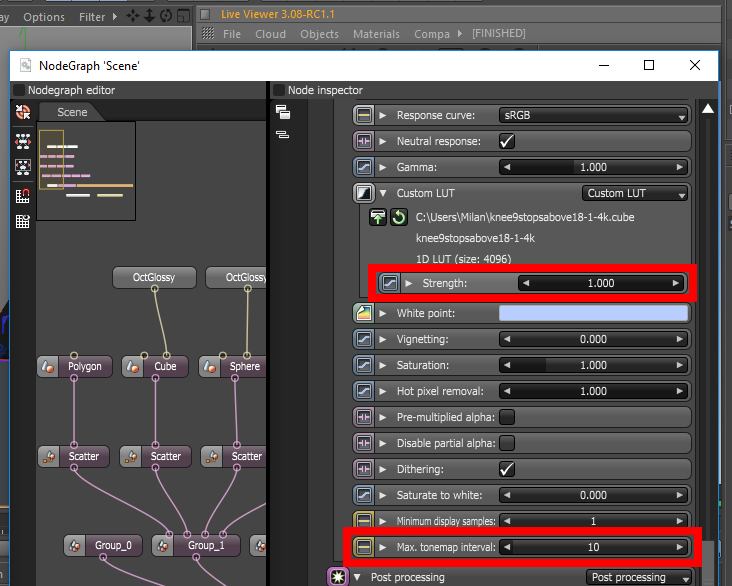732x586 pixels.
Task: Uncheck the Neutral response checkbox
Action: 507,141
